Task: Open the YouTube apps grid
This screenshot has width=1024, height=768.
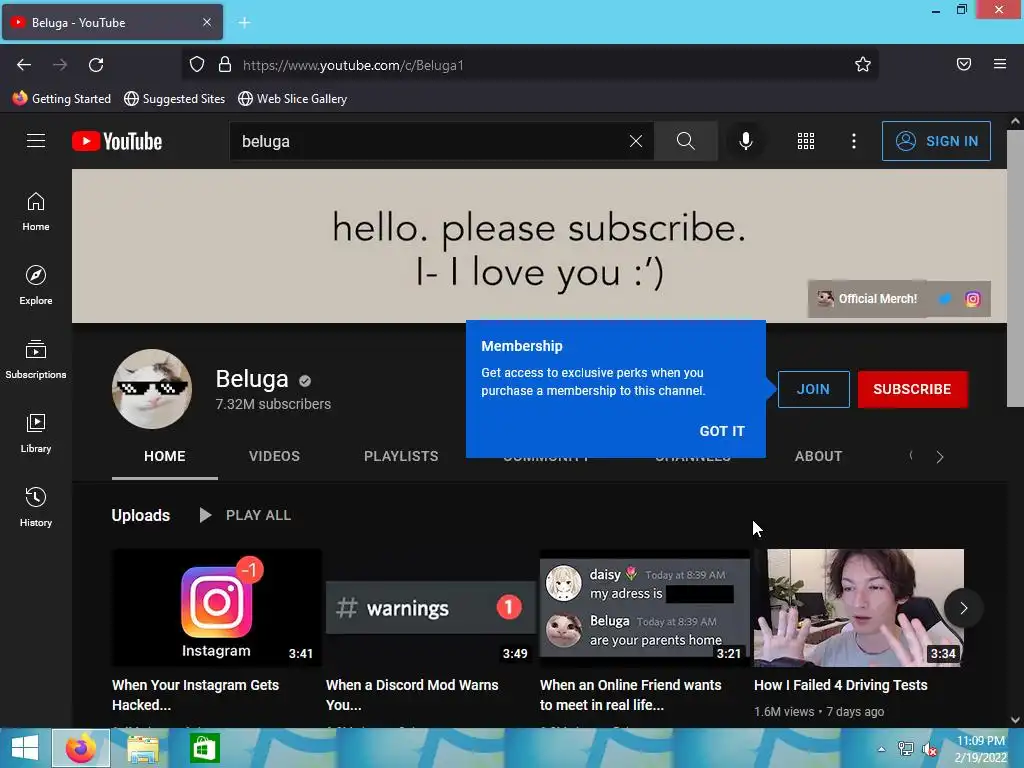Action: 806,141
